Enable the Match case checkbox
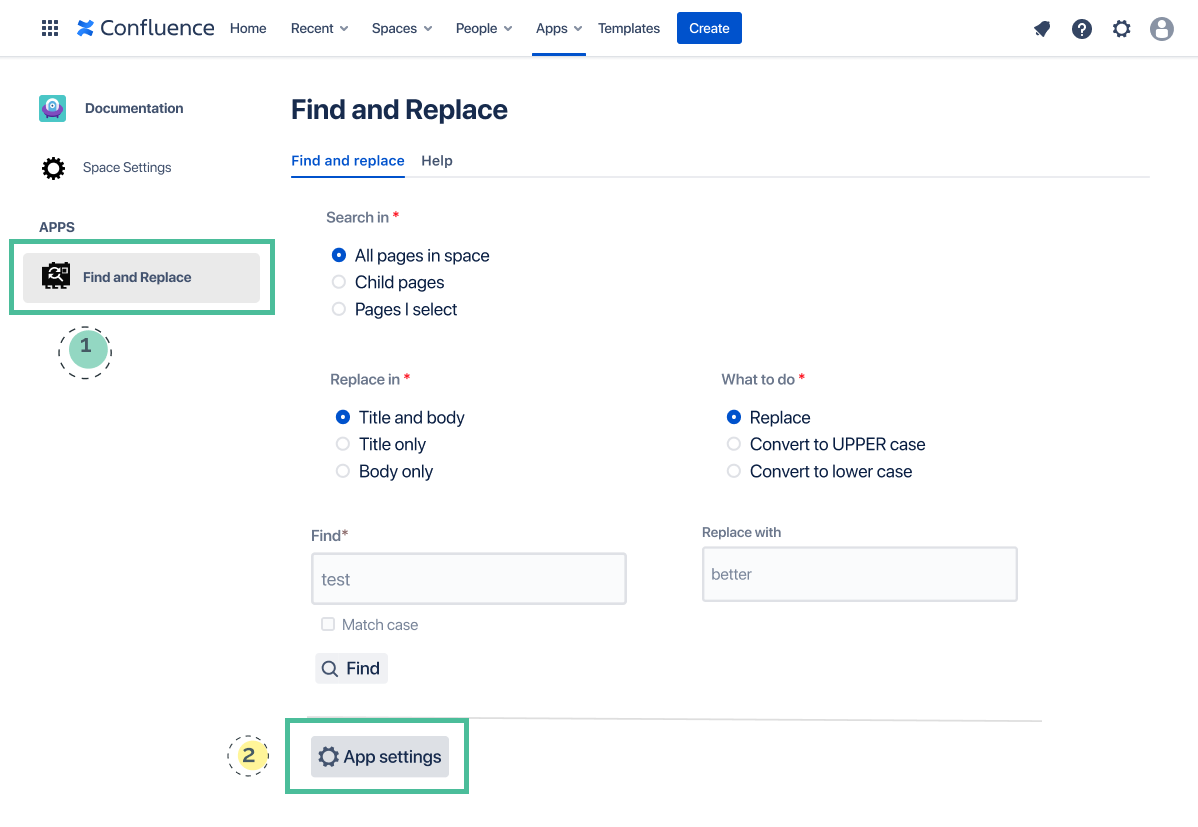The image size is (1198, 827). coord(328,624)
